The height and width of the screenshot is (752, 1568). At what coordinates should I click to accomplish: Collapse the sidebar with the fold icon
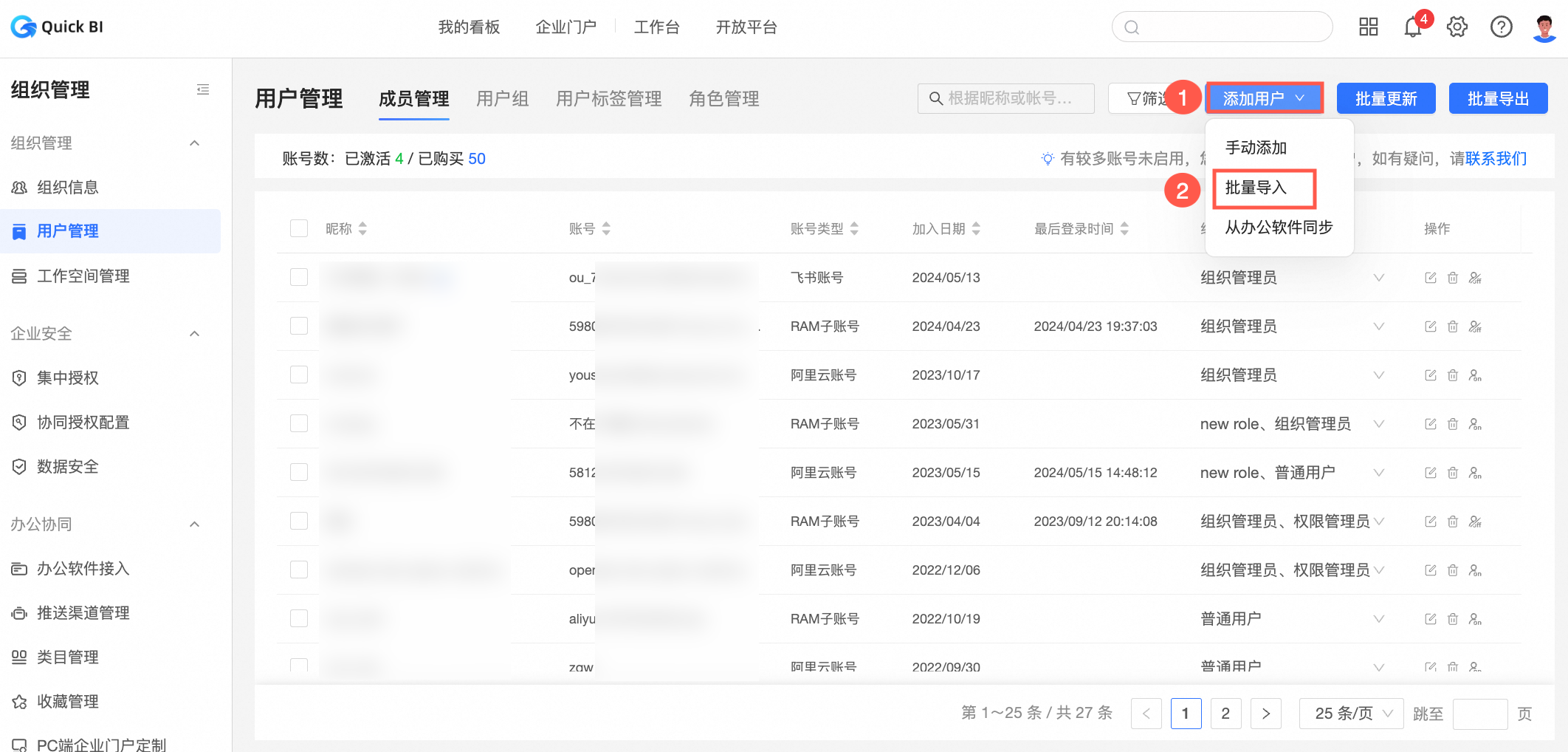[203, 89]
